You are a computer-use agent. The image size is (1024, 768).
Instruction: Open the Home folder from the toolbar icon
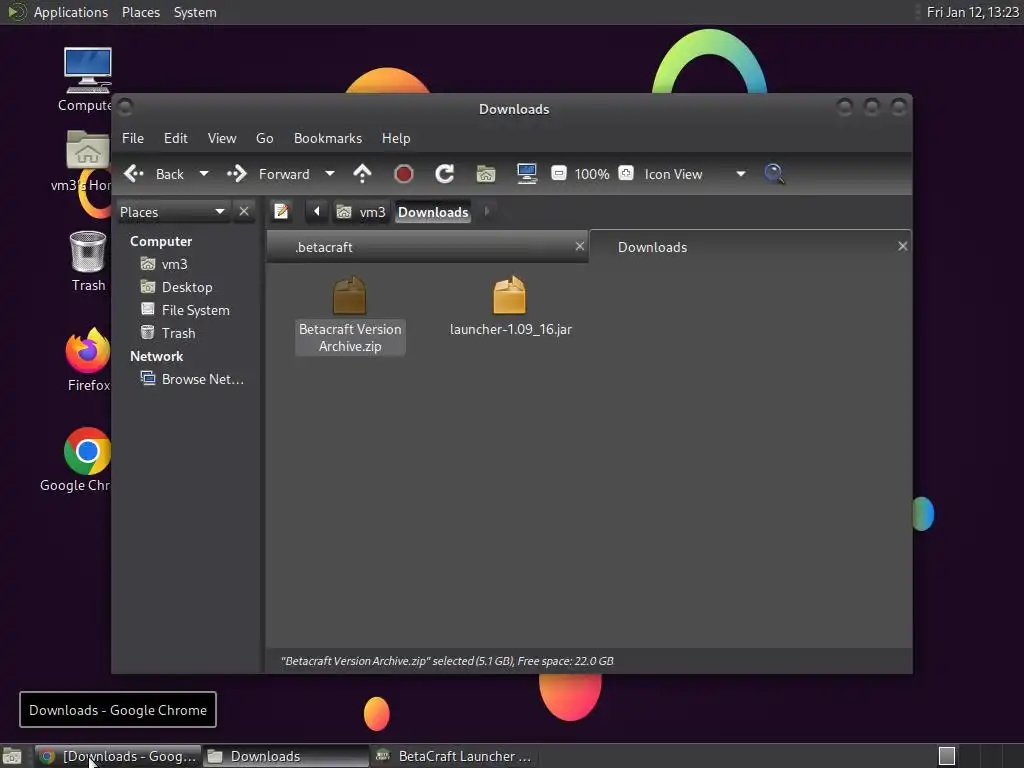486,174
